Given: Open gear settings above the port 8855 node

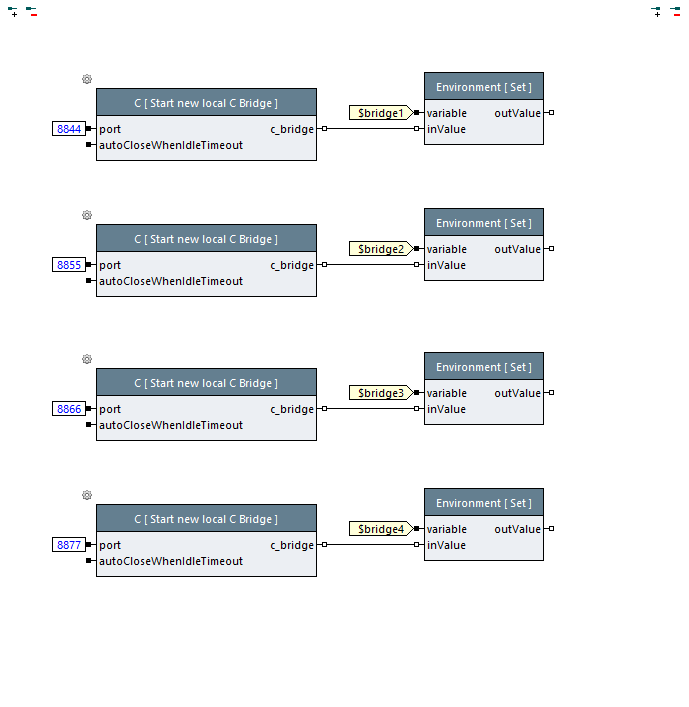Looking at the screenshot, I should pos(87,215).
